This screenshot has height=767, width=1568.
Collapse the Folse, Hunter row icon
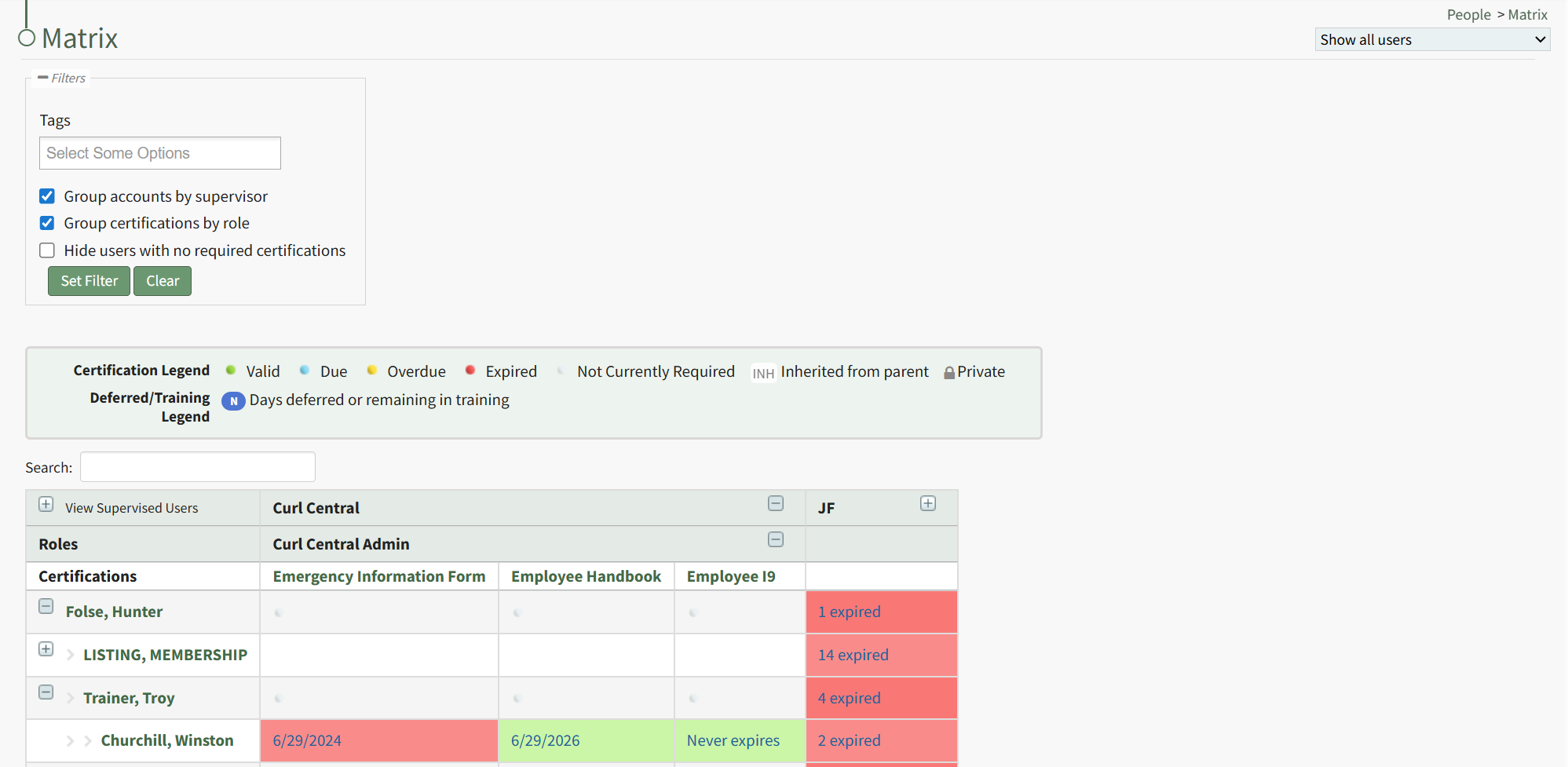click(46, 607)
